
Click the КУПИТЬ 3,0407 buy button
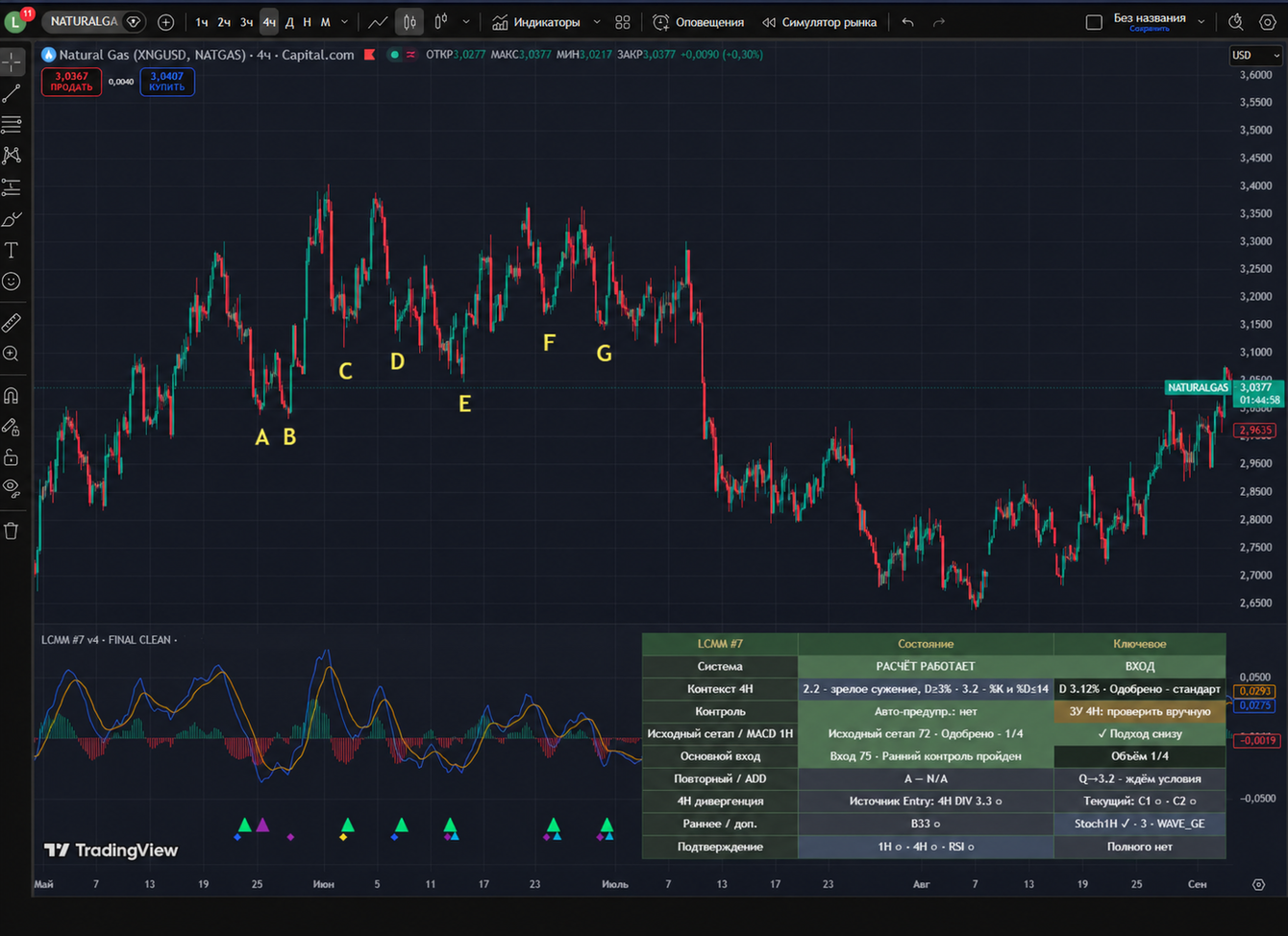[167, 82]
